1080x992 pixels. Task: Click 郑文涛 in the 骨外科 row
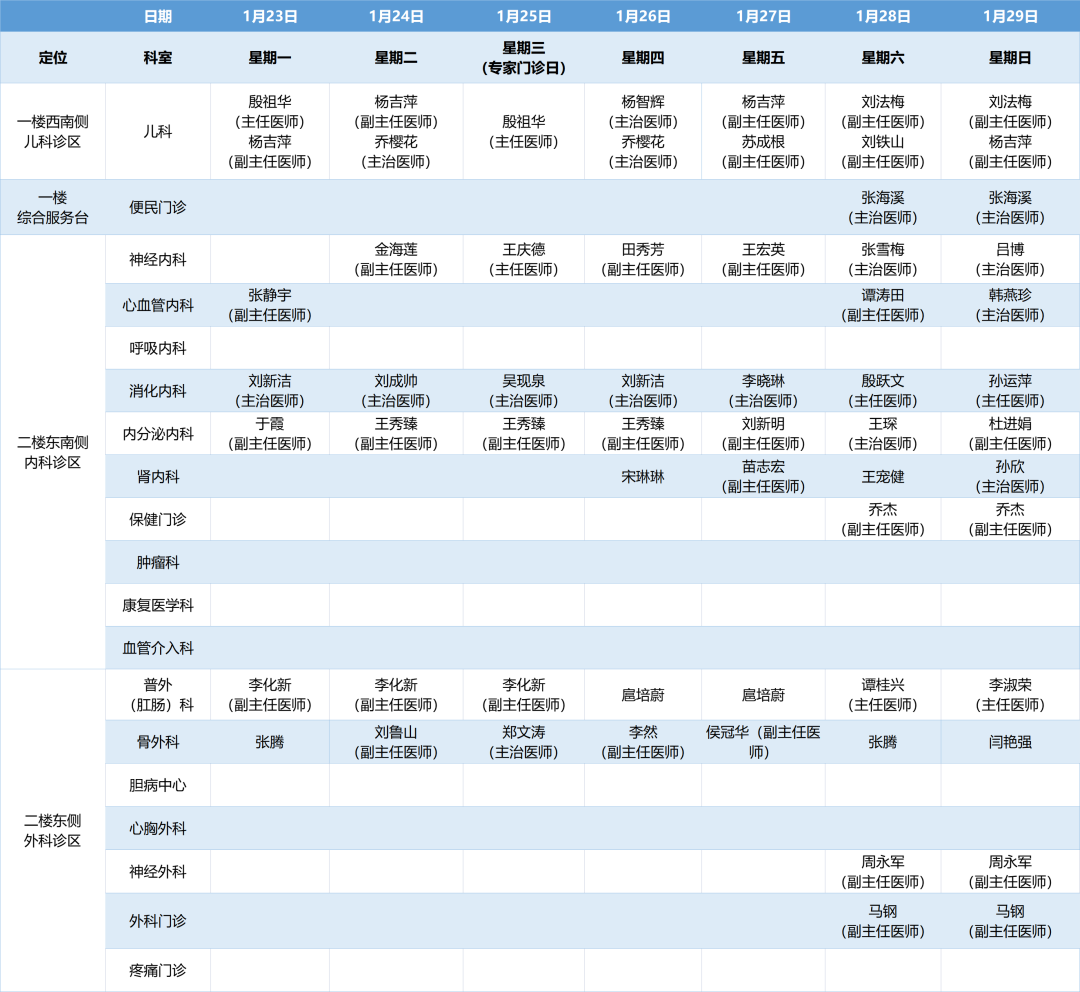tap(523, 732)
